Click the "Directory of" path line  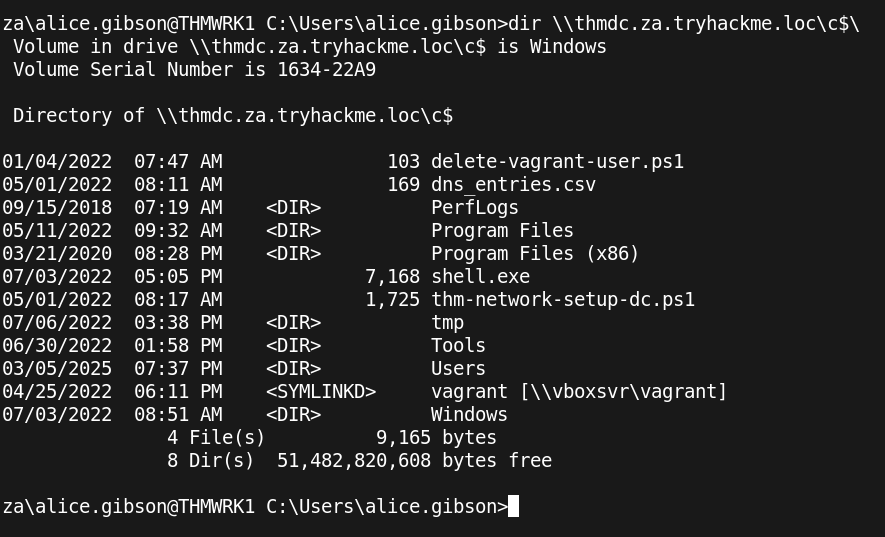pos(233,116)
